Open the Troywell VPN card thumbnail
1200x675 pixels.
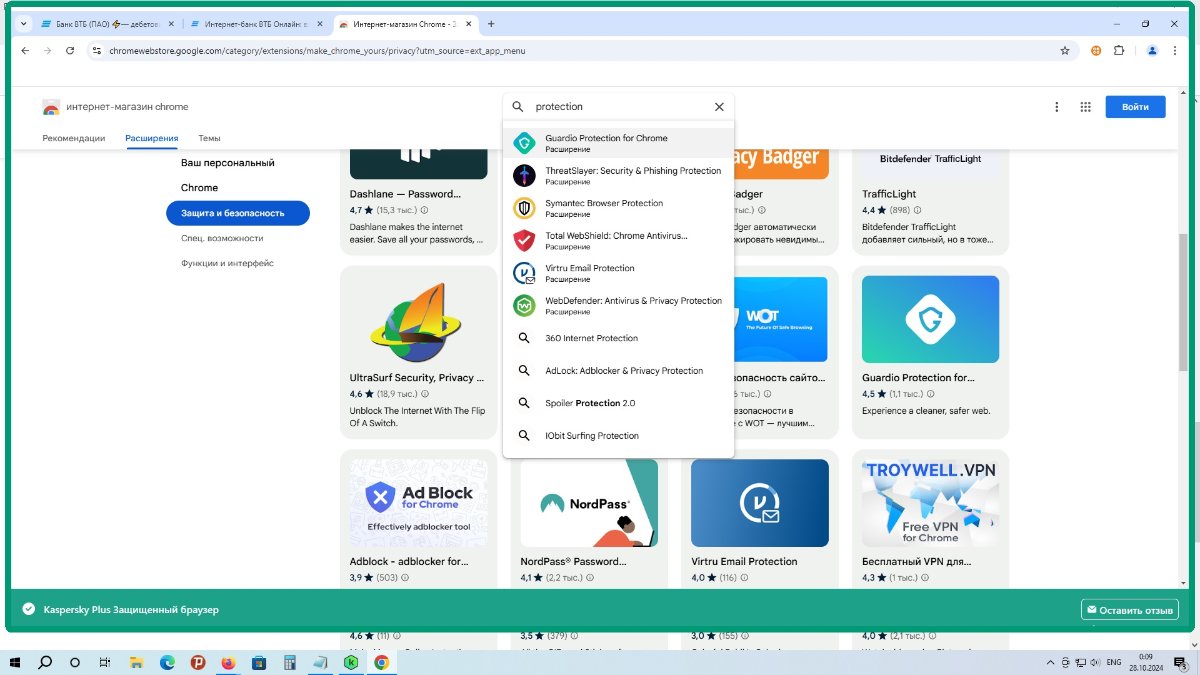coord(930,503)
